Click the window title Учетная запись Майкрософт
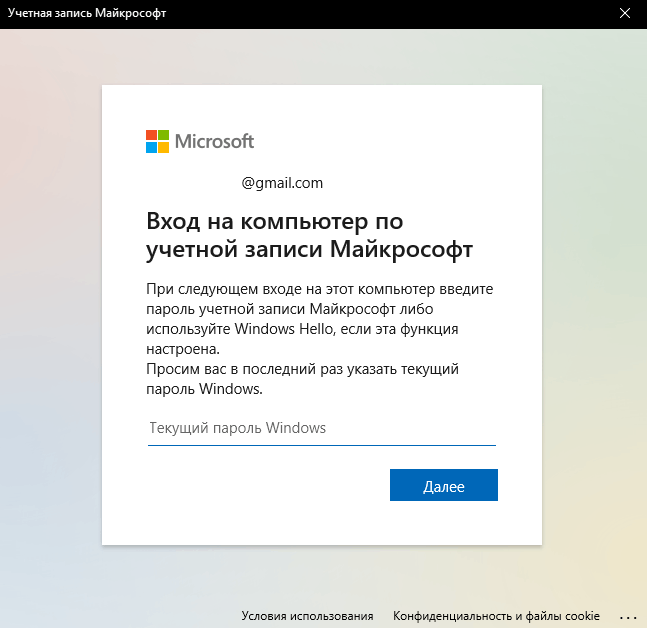Image resolution: width=647 pixels, height=628 pixels. (87, 13)
